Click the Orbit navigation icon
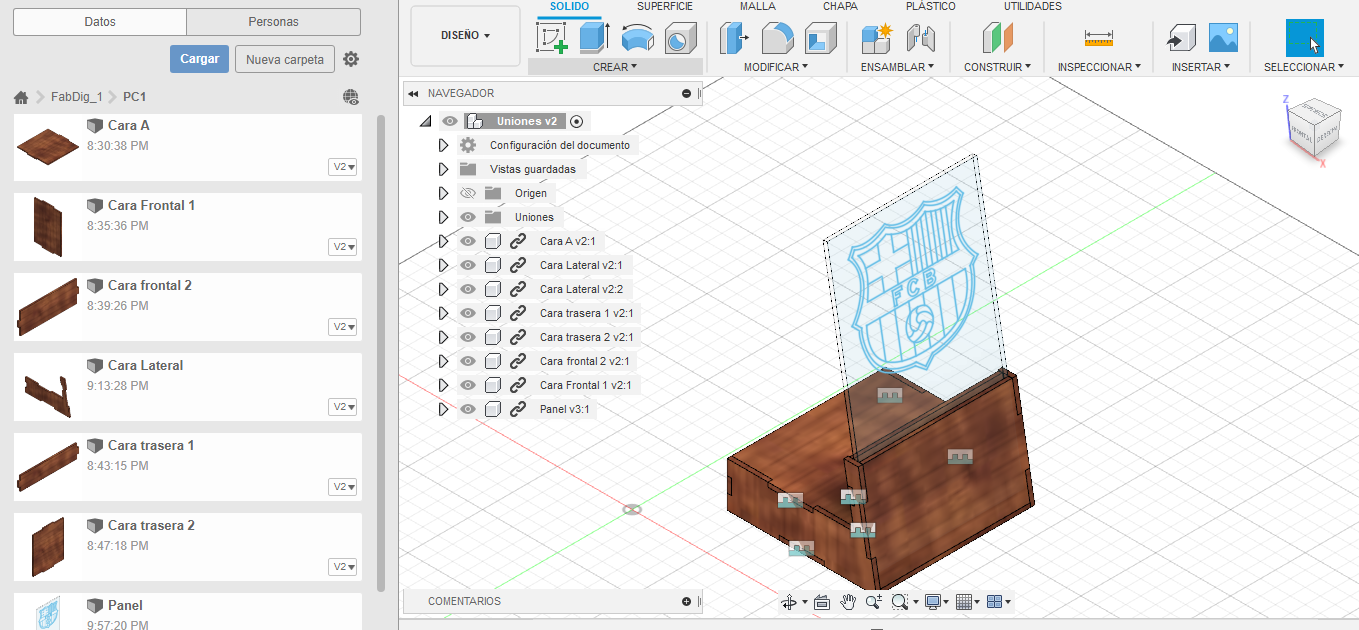The width and height of the screenshot is (1359, 630). (789, 602)
